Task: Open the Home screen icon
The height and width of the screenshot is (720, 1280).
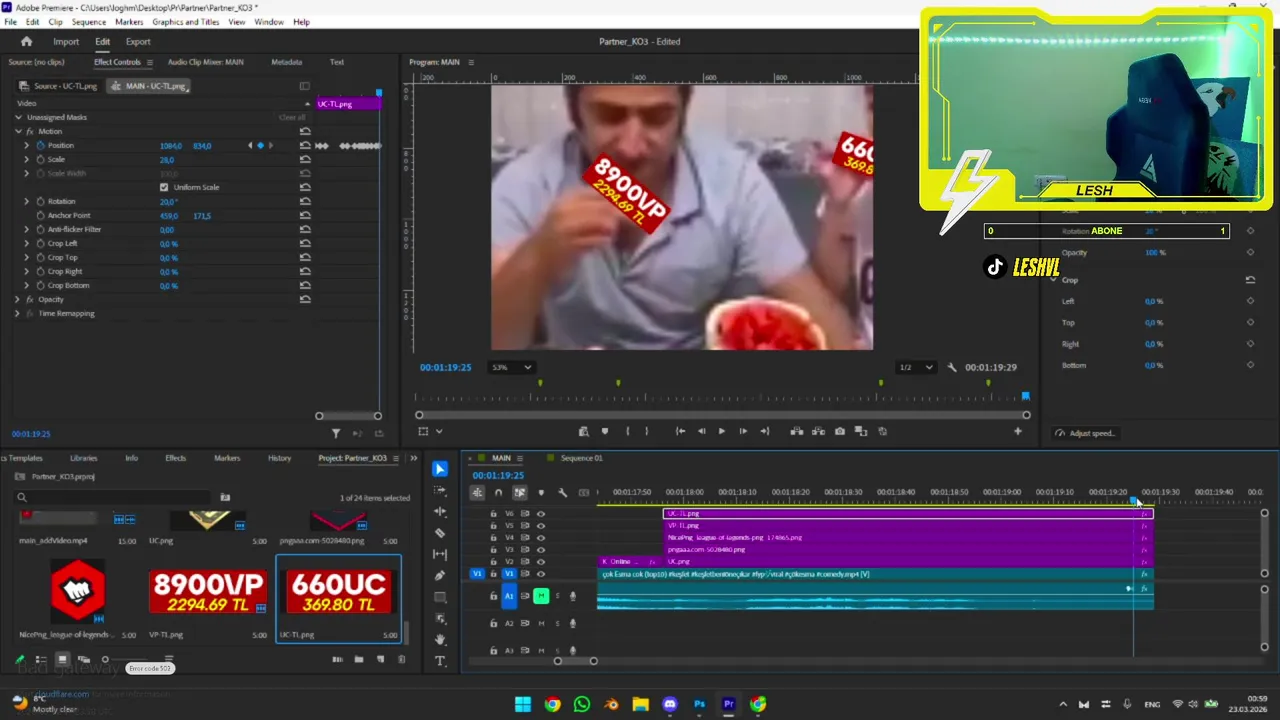Action: click(26, 41)
